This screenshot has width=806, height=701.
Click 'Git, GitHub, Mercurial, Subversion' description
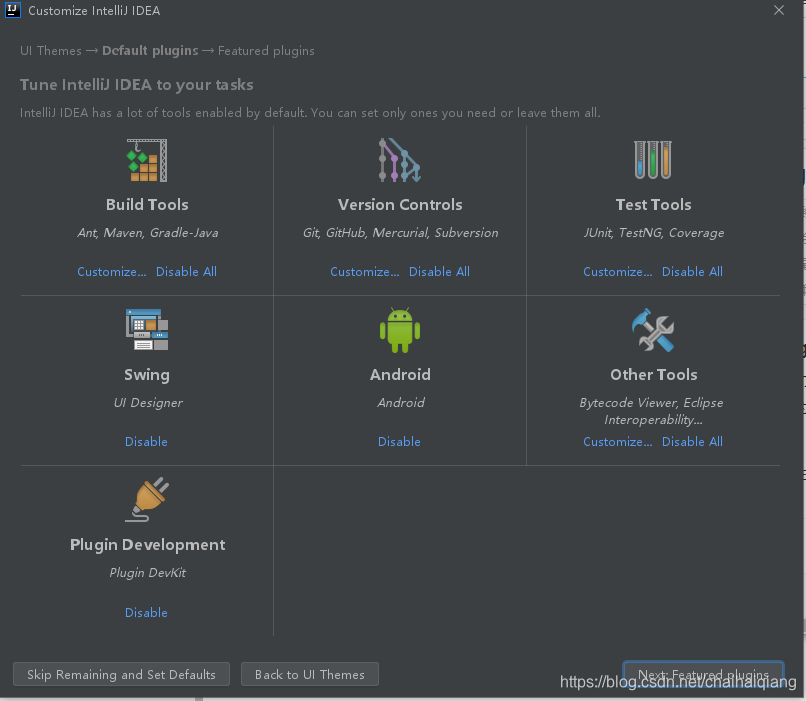click(400, 233)
